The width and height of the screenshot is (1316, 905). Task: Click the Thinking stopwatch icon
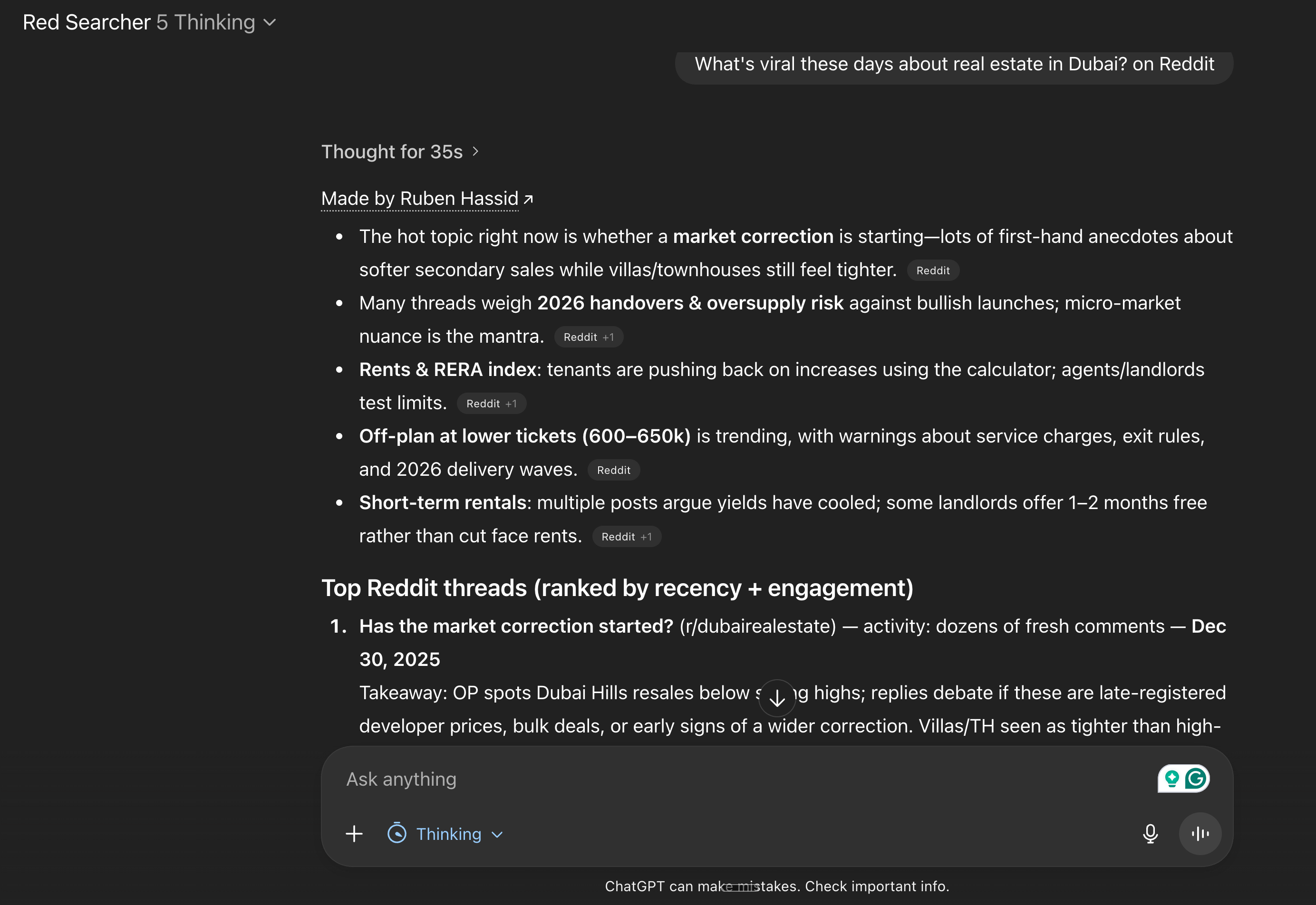coord(397,834)
